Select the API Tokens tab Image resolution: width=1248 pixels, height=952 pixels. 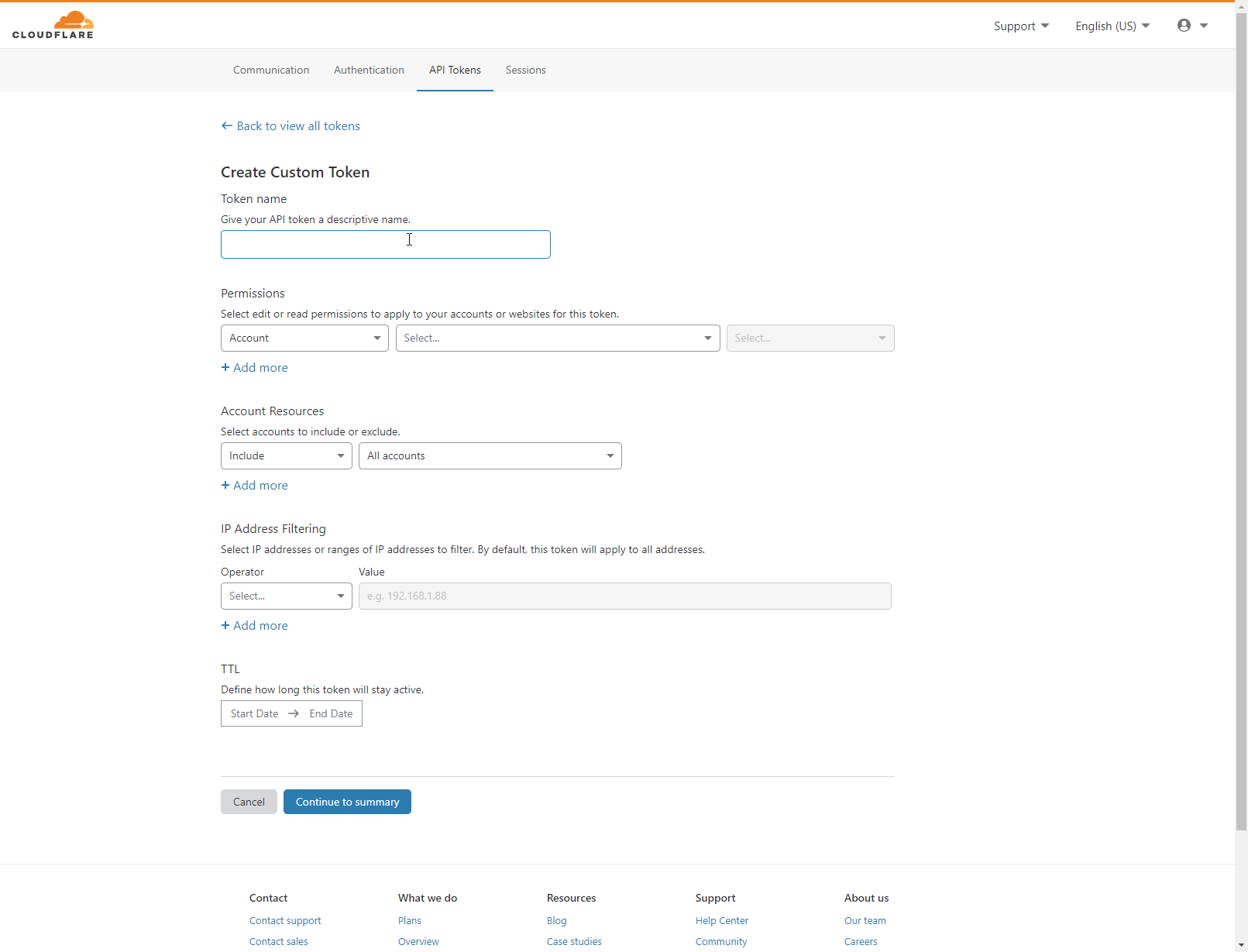tap(455, 70)
